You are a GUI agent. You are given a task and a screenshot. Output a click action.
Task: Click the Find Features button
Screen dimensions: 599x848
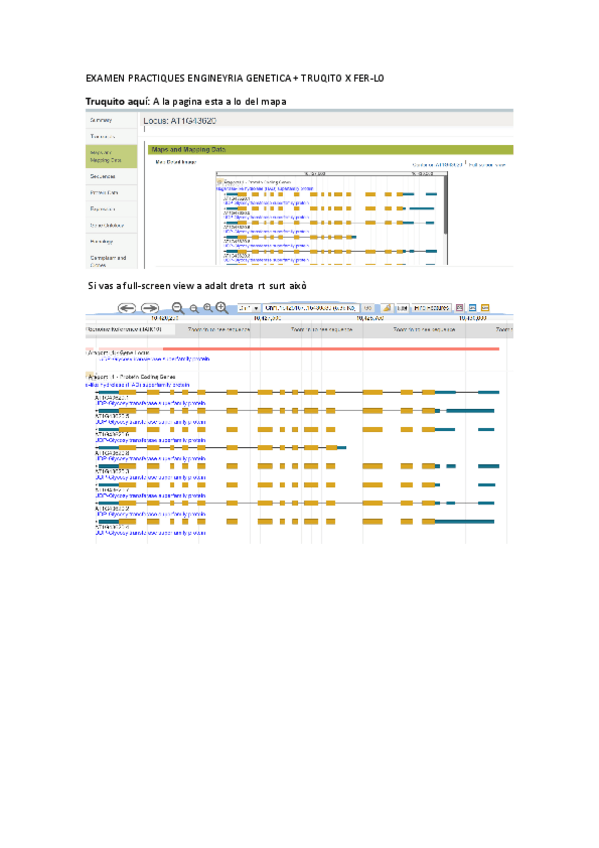pos(431,308)
